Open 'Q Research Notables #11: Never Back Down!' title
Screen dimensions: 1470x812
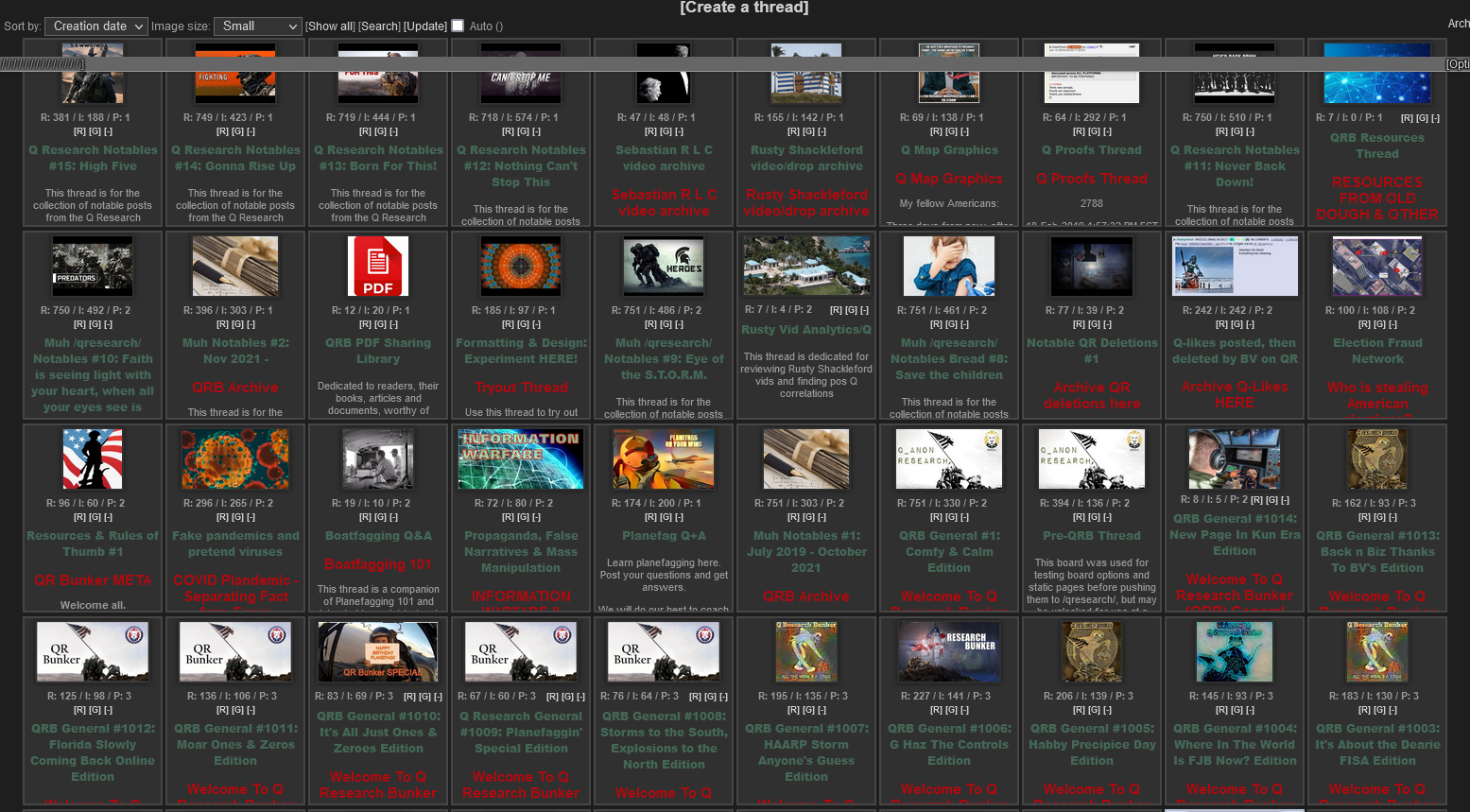(1235, 165)
